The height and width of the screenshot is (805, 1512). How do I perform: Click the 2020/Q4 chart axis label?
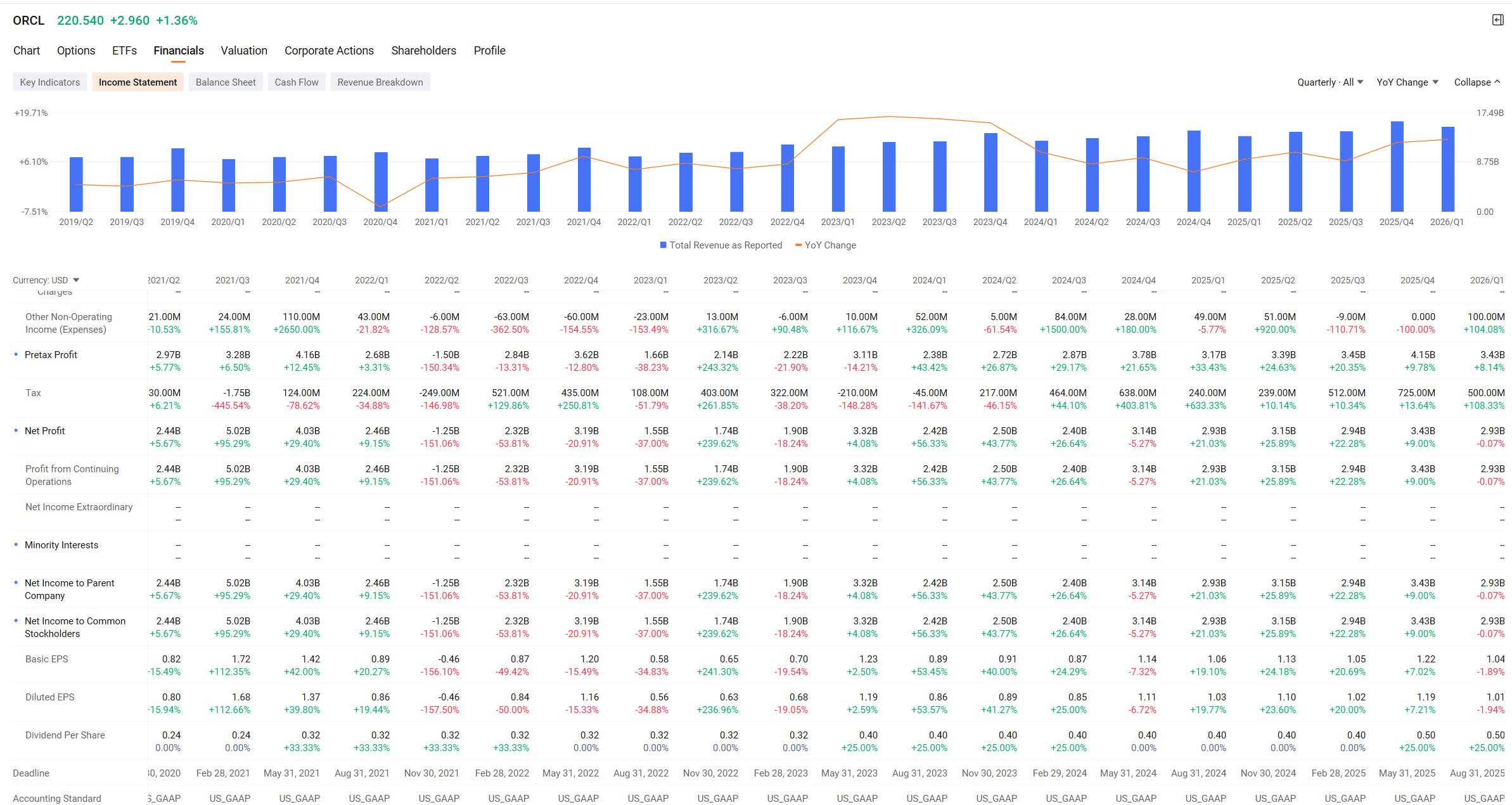(380, 222)
